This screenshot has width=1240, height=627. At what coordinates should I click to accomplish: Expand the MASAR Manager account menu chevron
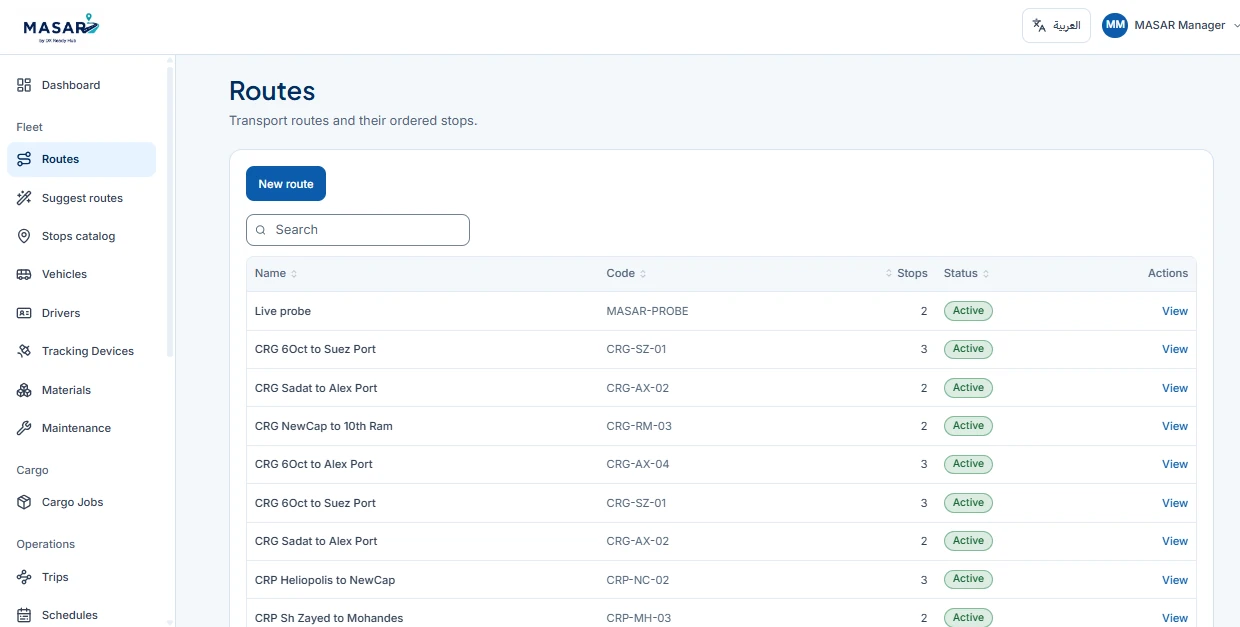(x=1236, y=26)
